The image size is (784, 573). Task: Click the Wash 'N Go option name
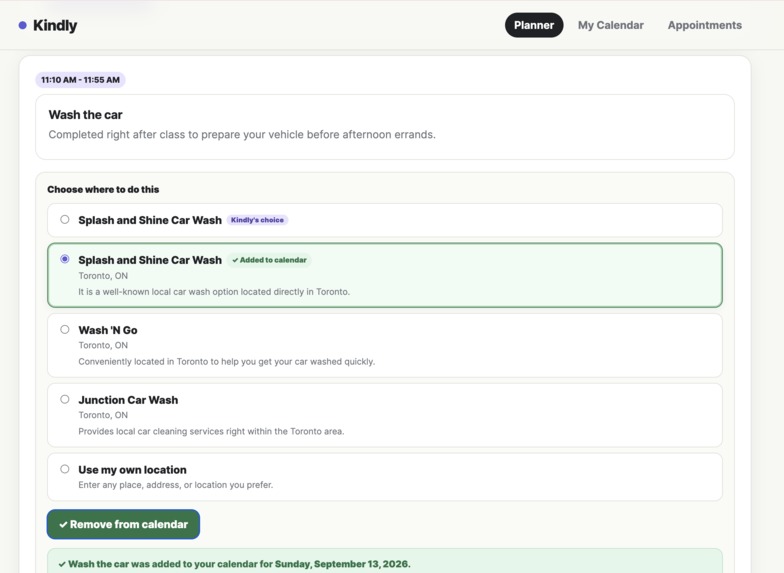[x=108, y=330]
